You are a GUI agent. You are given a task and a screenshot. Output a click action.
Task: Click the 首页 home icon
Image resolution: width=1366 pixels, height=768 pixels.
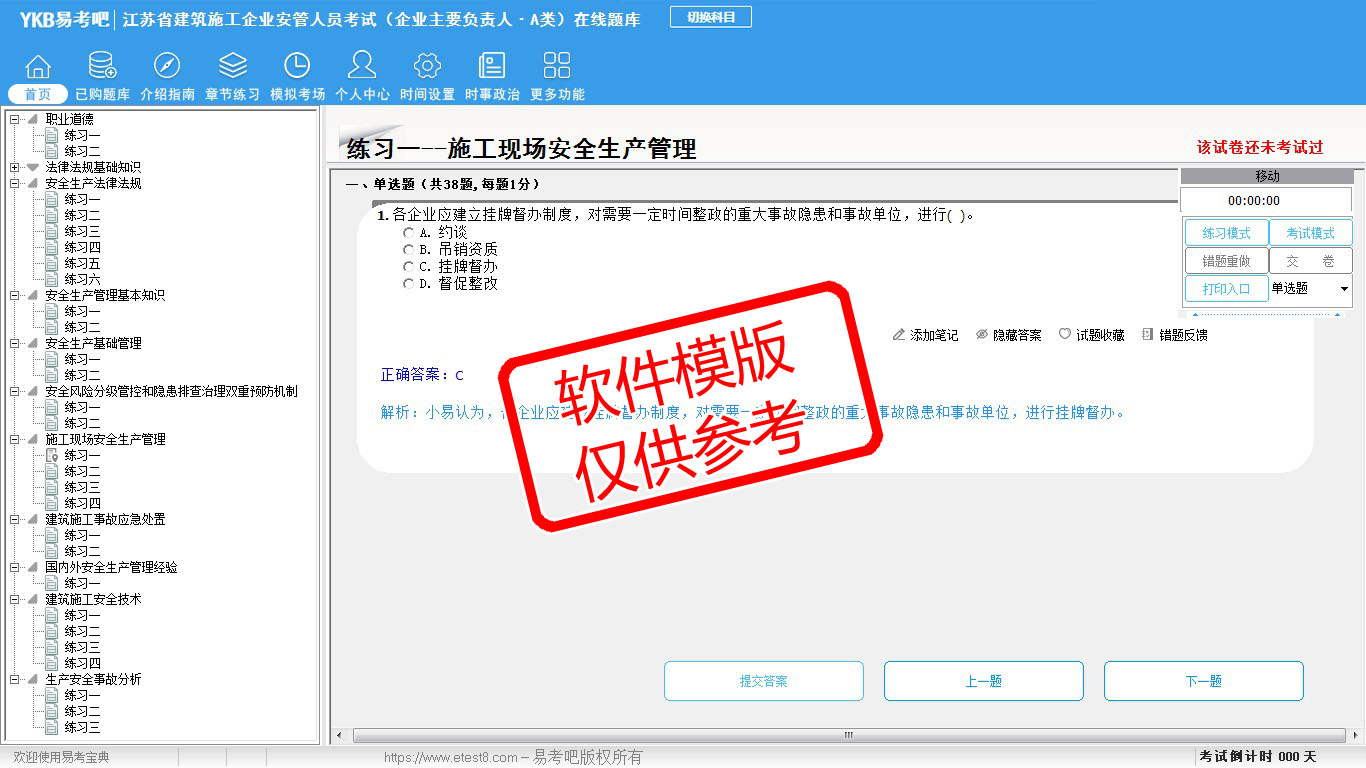click(x=38, y=67)
